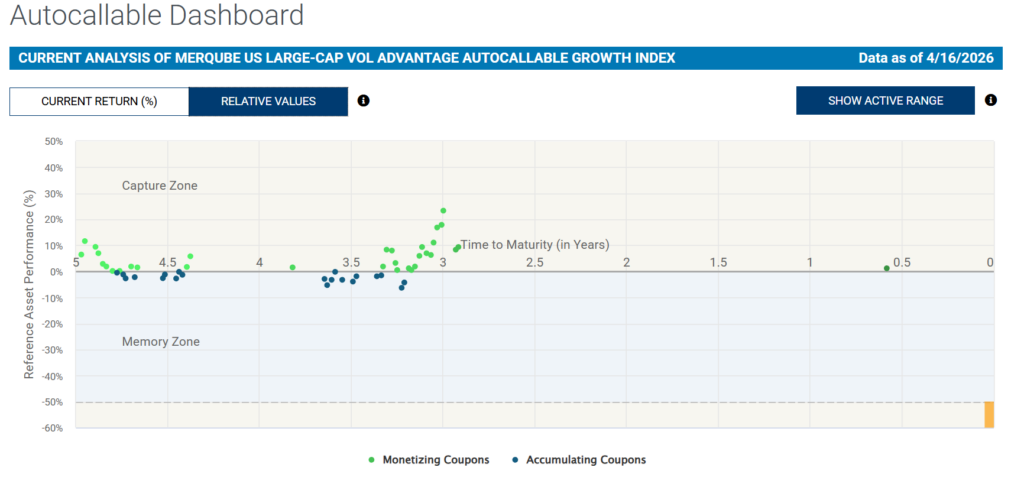Click the isolated green point right of 4 years
Screen dimensions: 1024x477
click(292, 268)
